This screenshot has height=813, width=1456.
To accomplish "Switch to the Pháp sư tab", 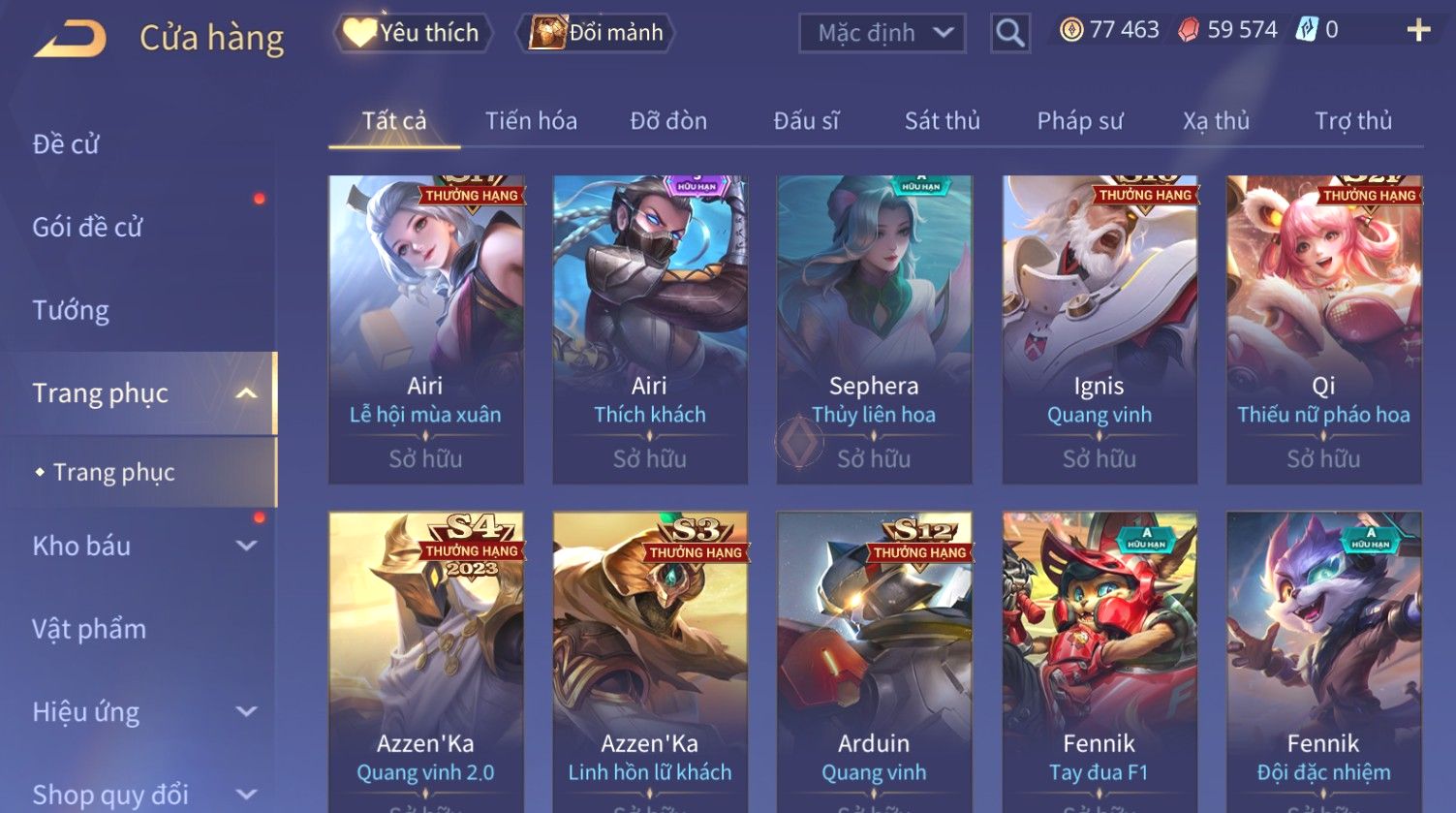I will [x=1080, y=121].
